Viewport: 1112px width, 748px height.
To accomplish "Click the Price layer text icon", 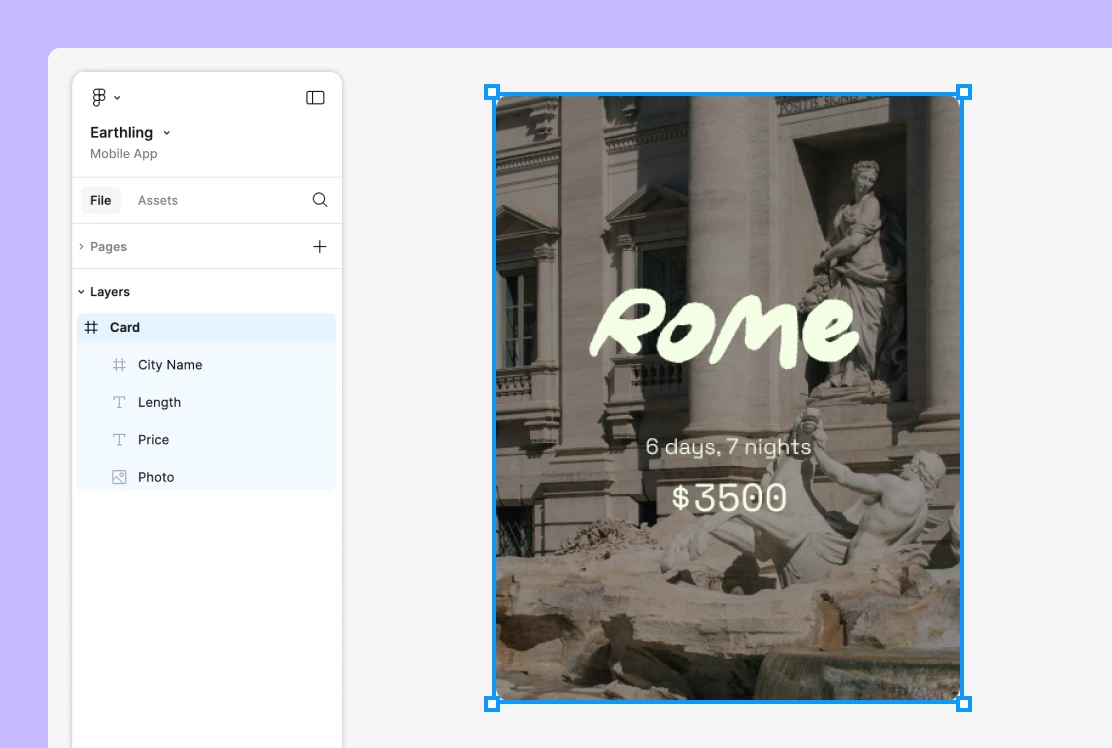I will 119,440.
